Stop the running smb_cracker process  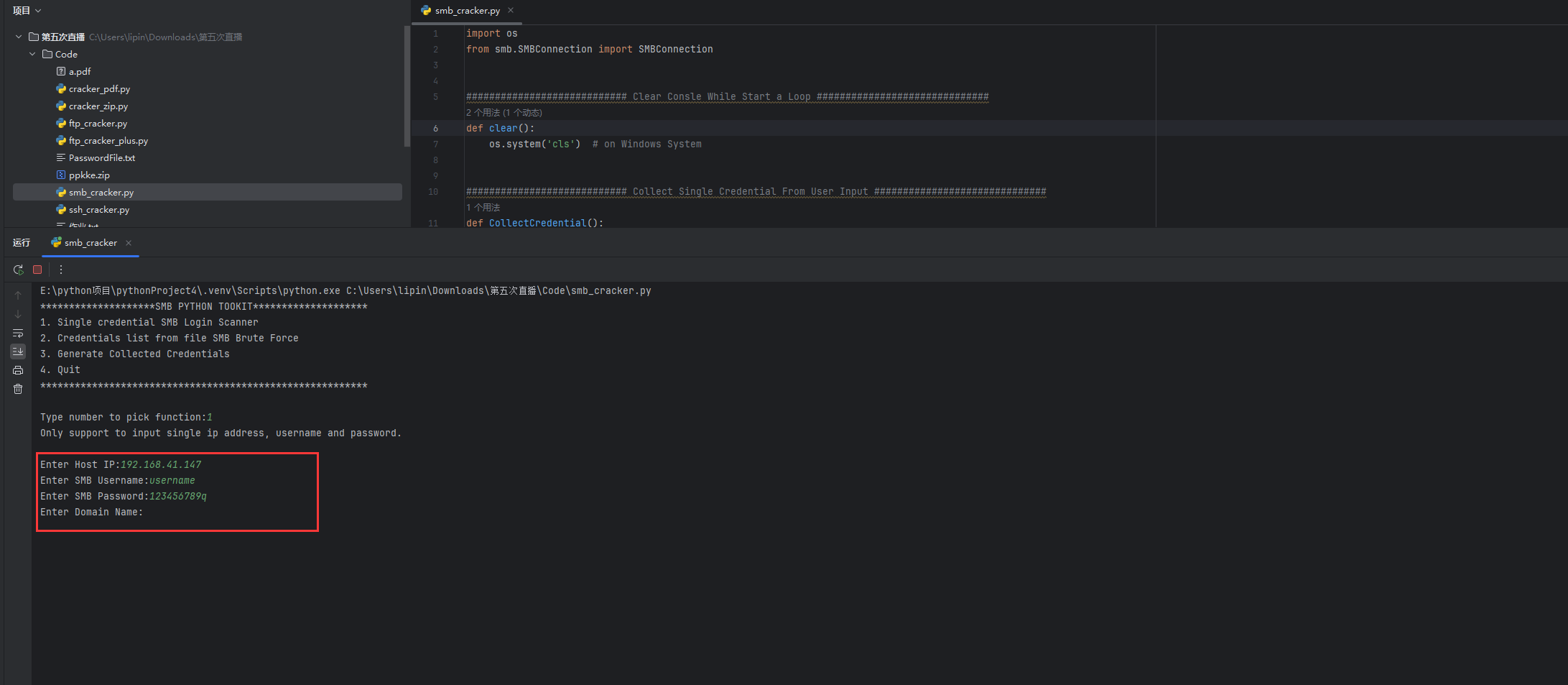pos(37,270)
